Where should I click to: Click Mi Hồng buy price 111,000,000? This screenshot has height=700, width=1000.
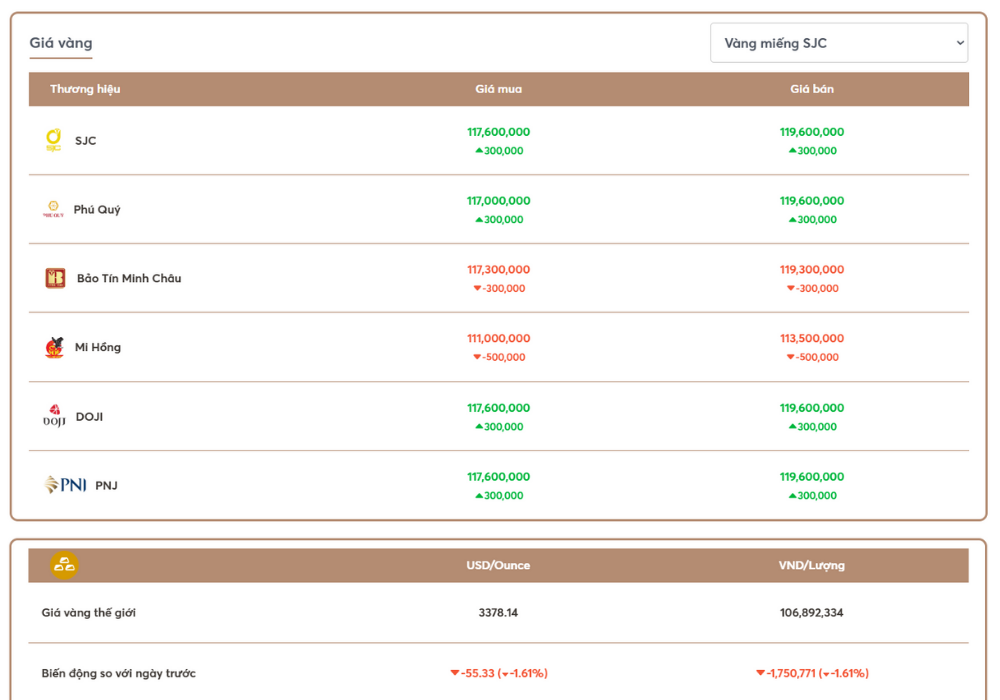click(x=498, y=339)
